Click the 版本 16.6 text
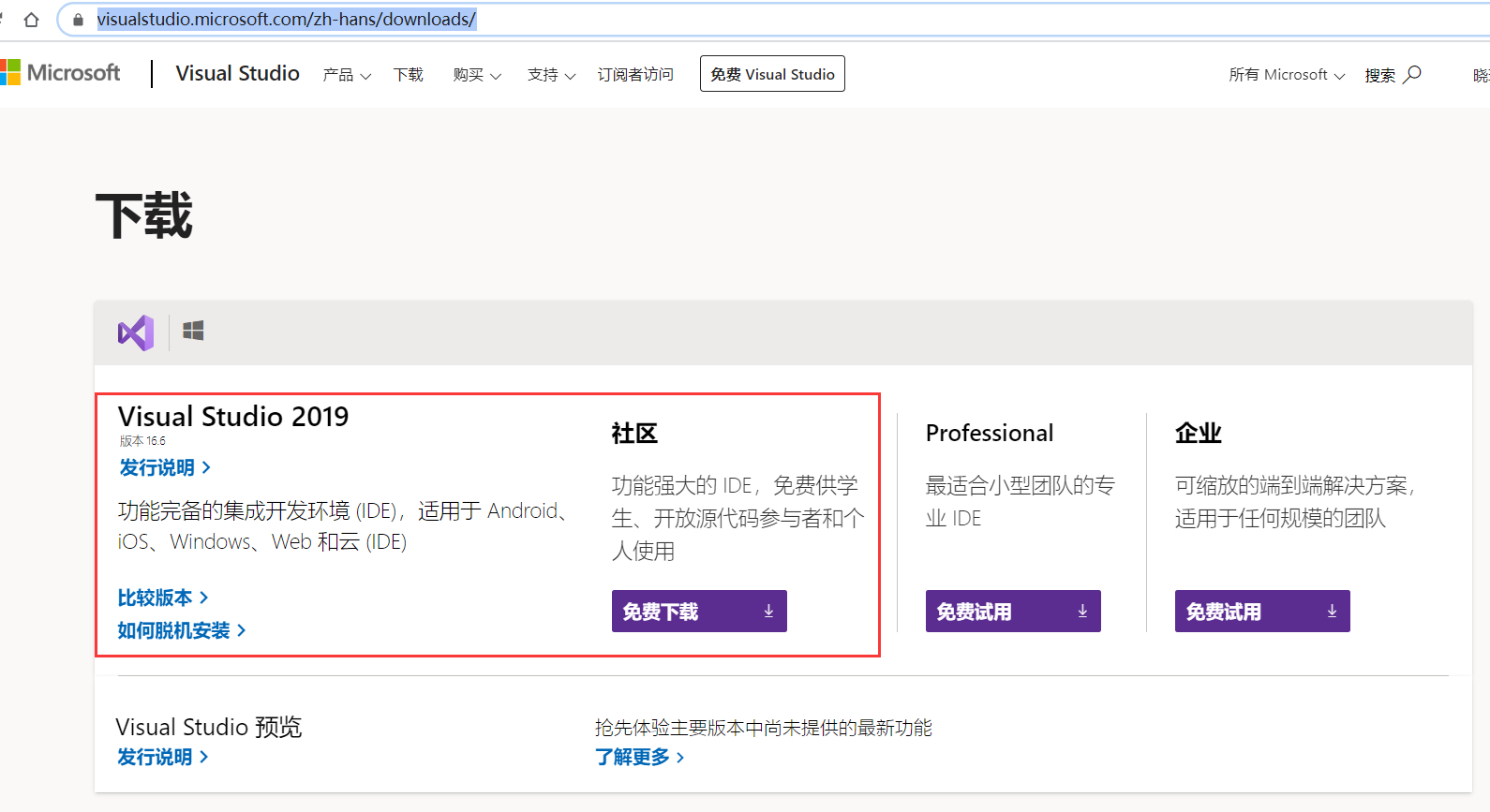Viewport: 1490px width, 812px height. click(142, 441)
